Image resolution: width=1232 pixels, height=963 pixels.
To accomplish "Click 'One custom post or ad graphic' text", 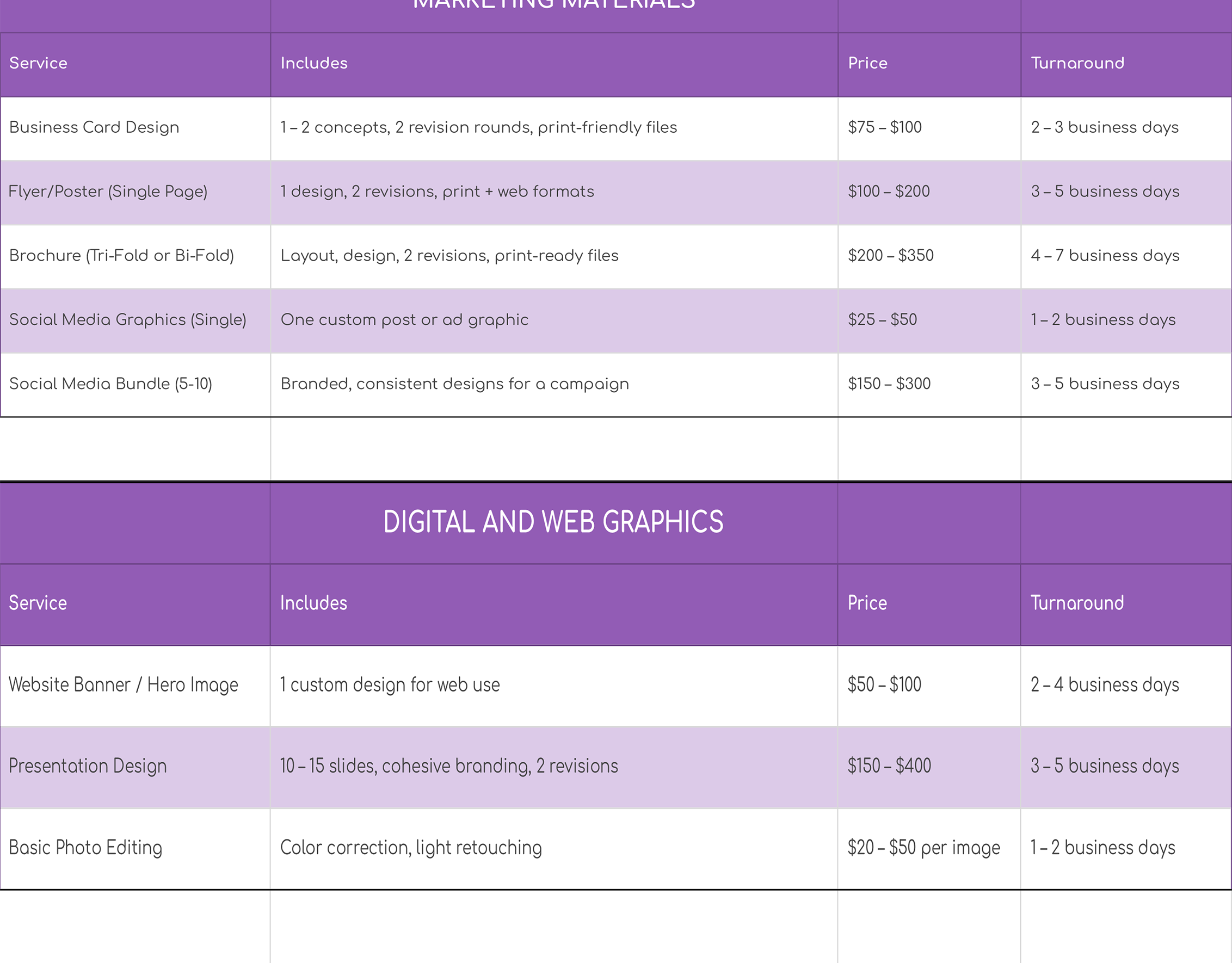I will [404, 320].
